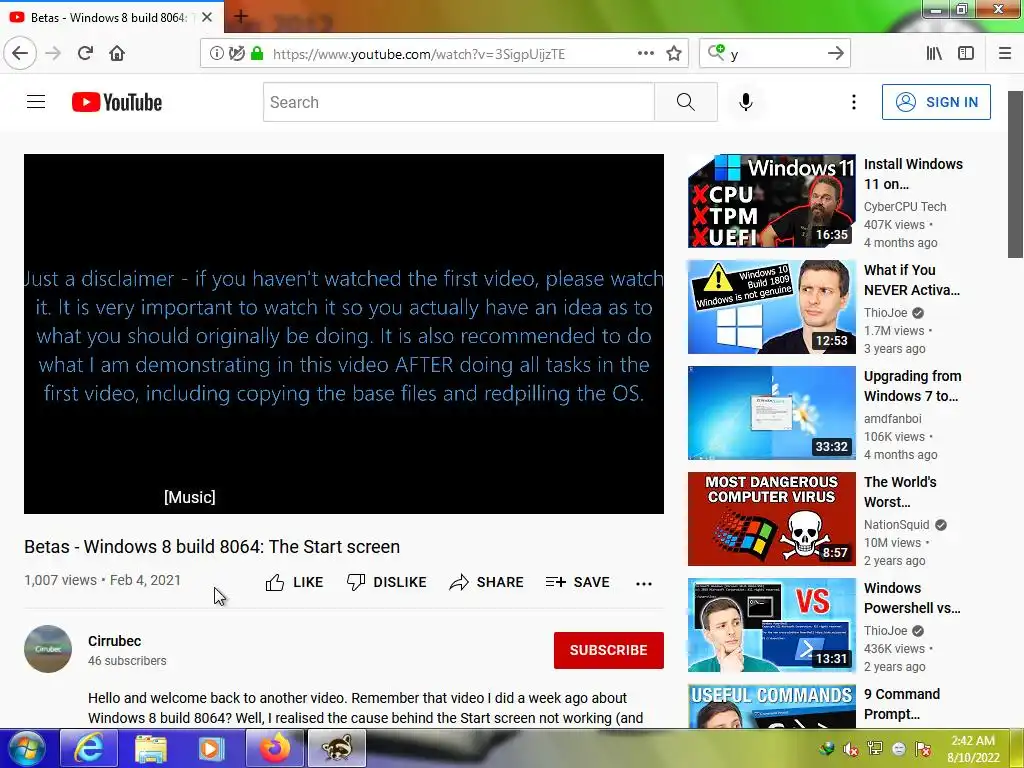Click the '46 subscribers' text

pos(127,661)
